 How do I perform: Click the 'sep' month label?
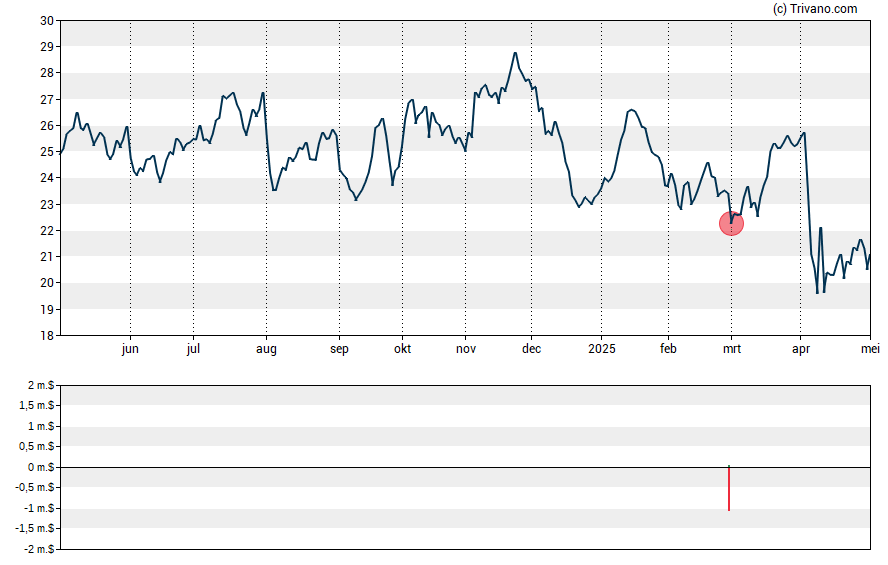(x=339, y=349)
